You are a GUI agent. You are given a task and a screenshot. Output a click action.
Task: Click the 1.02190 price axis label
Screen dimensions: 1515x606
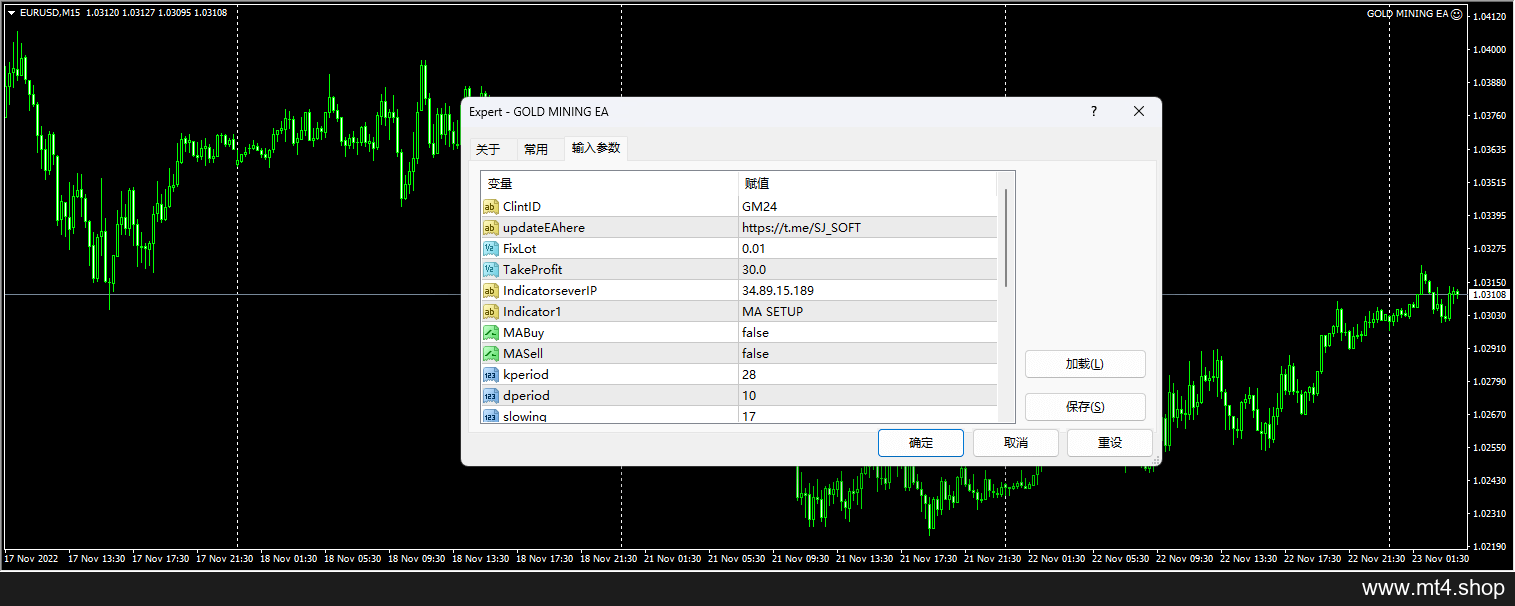1491,547
